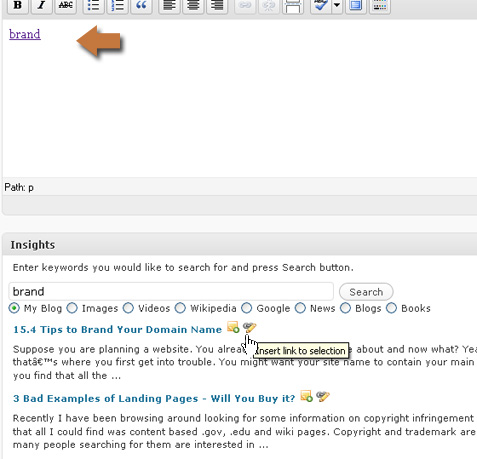Viewport: 477px width, 459px height.
Task: Select the Images radio button
Action: click(72, 308)
